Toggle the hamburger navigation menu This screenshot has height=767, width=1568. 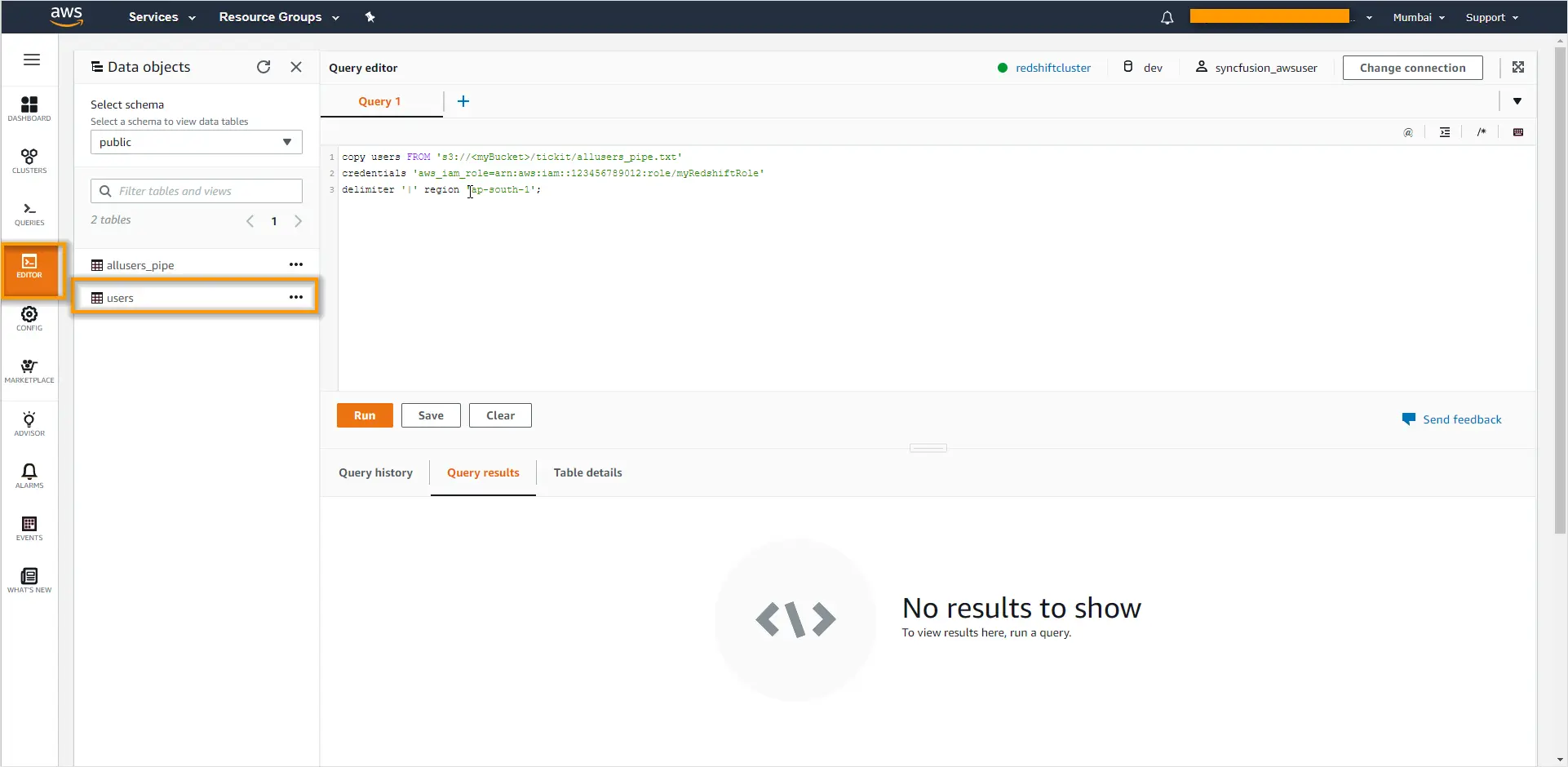click(x=32, y=60)
